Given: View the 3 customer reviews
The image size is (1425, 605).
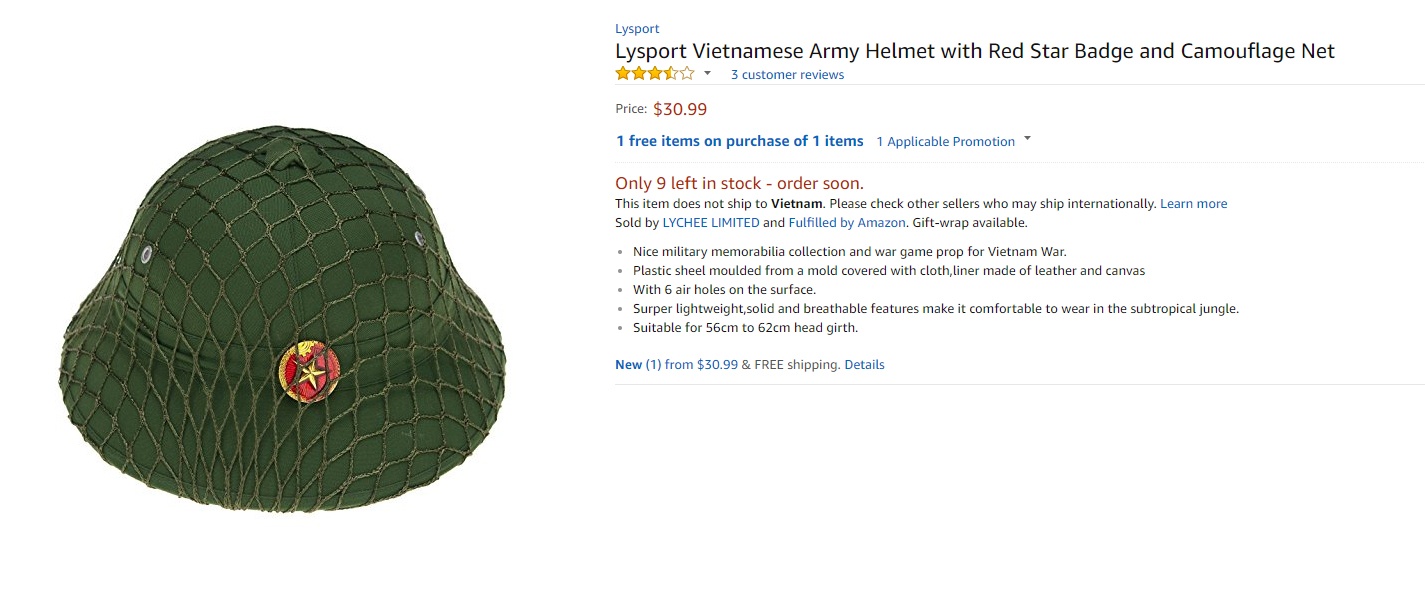Looking at the screenshot, I should click(787, 74).
